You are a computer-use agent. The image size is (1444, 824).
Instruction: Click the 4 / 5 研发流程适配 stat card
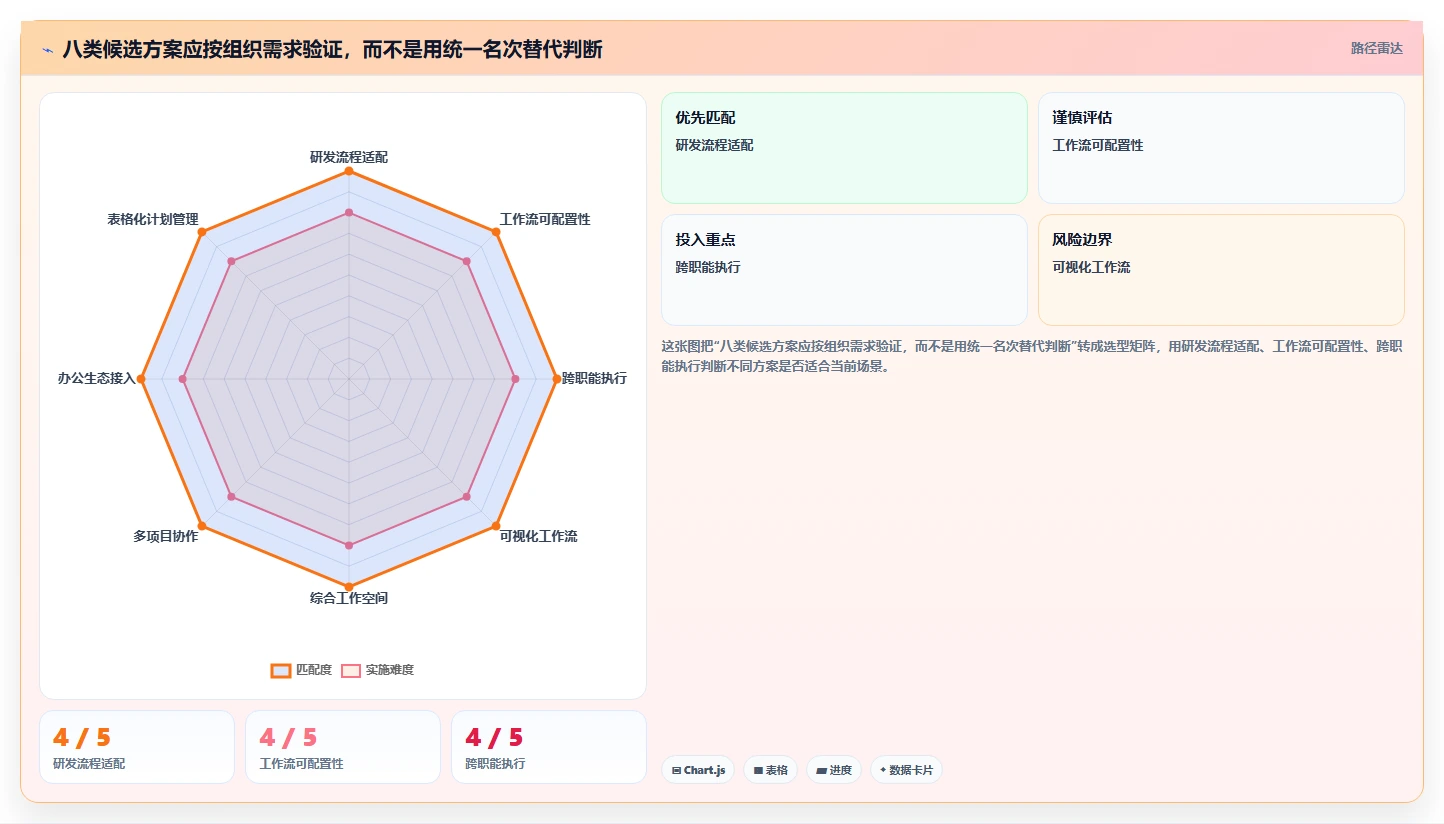coord(137,747)
